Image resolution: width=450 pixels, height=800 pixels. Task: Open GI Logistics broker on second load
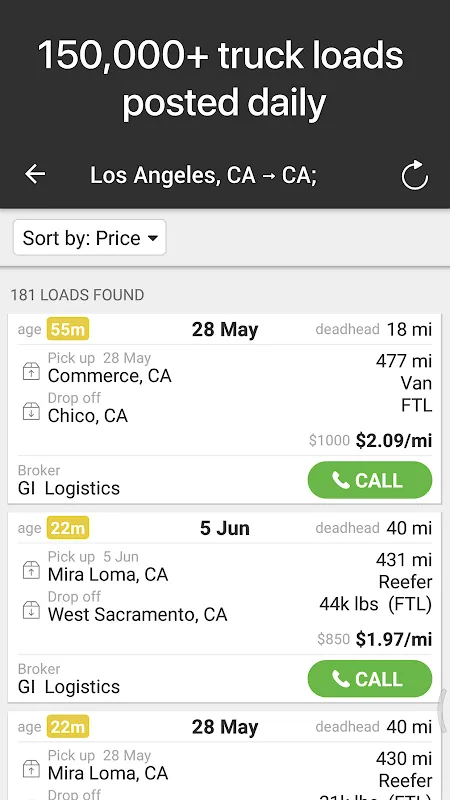[x=69, y=686]
